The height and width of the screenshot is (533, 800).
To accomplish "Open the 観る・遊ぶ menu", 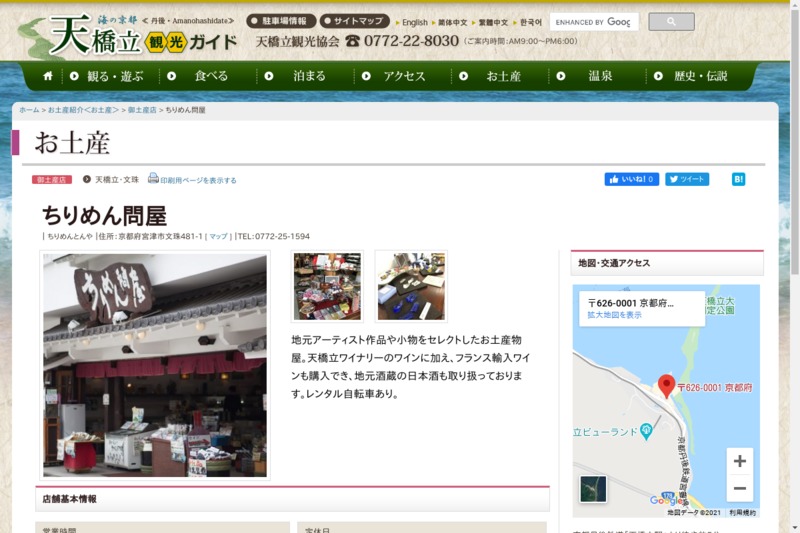I will pyautogui.click(x=106, y=76).
